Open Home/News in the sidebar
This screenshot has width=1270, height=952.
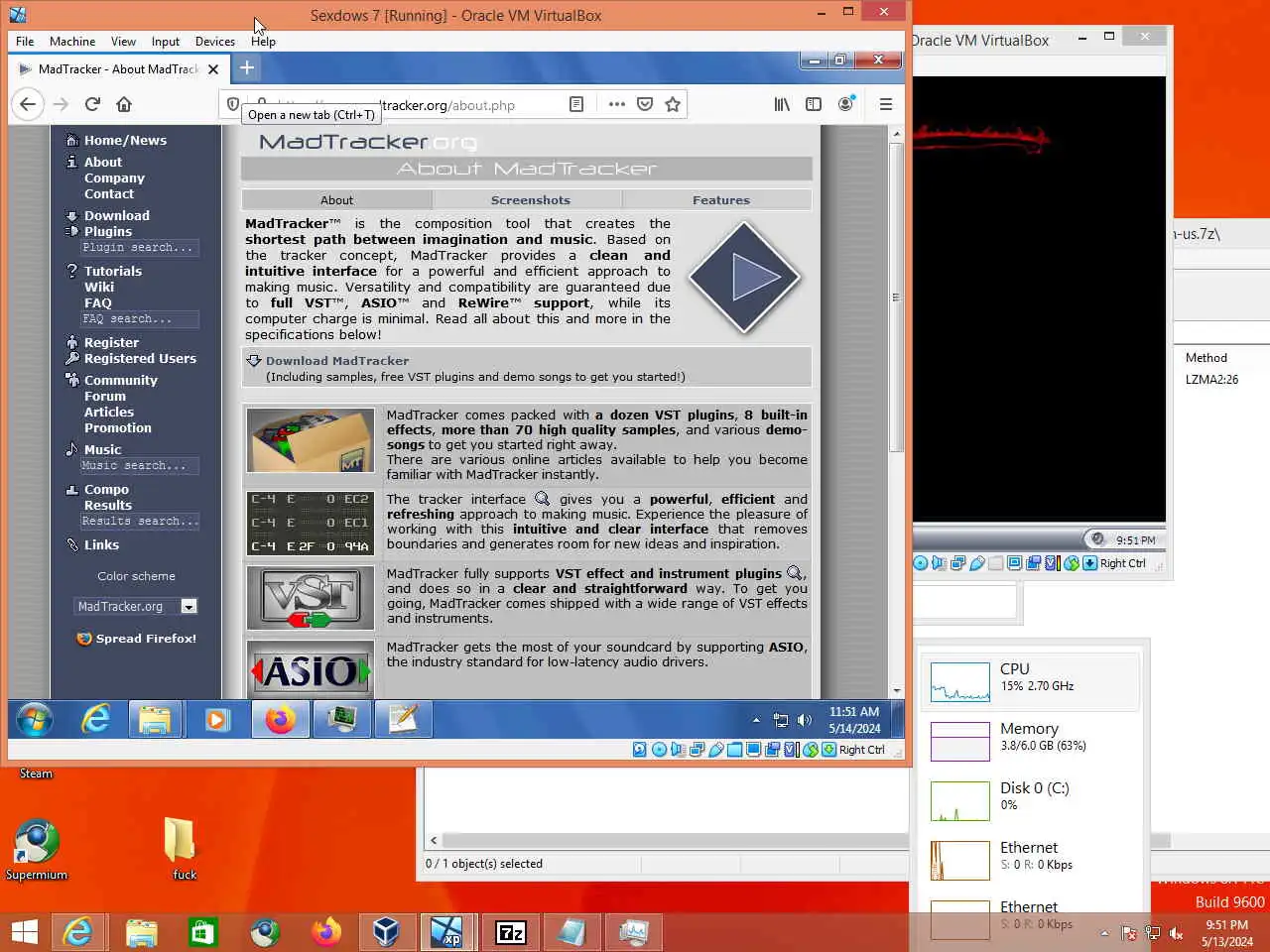click(x=125, y=140)
